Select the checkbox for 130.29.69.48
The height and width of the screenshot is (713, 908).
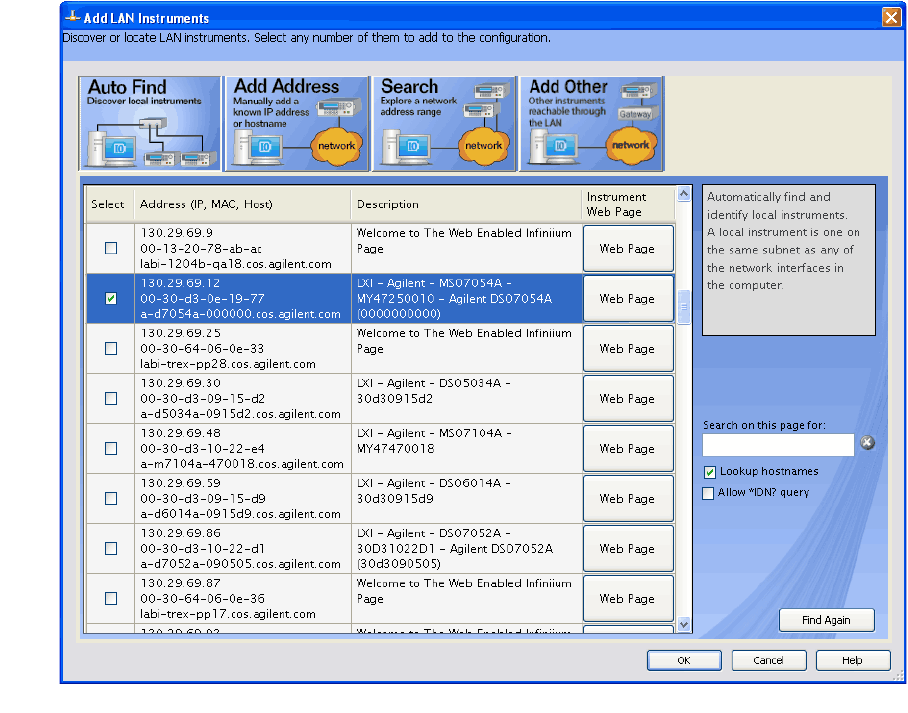pos(111,448)
